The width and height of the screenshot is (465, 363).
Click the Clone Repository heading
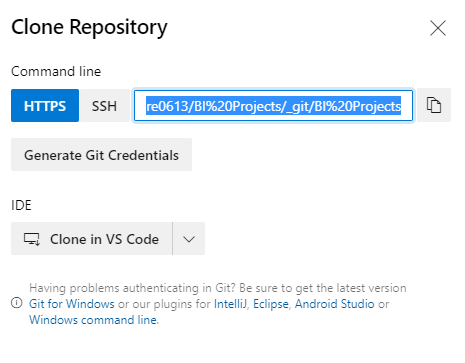(89, 27)
